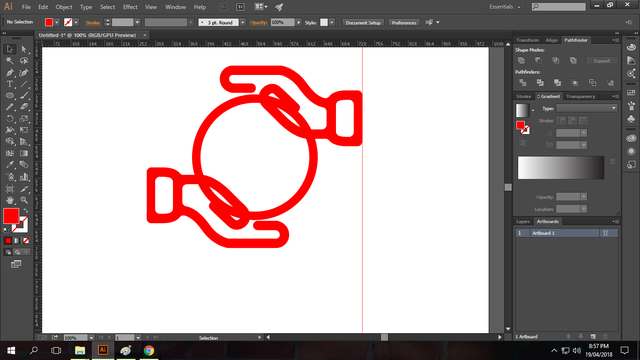The image size is (640, 360).
Task: Choose the Line Segment tool
Action: tap(24, 84)
